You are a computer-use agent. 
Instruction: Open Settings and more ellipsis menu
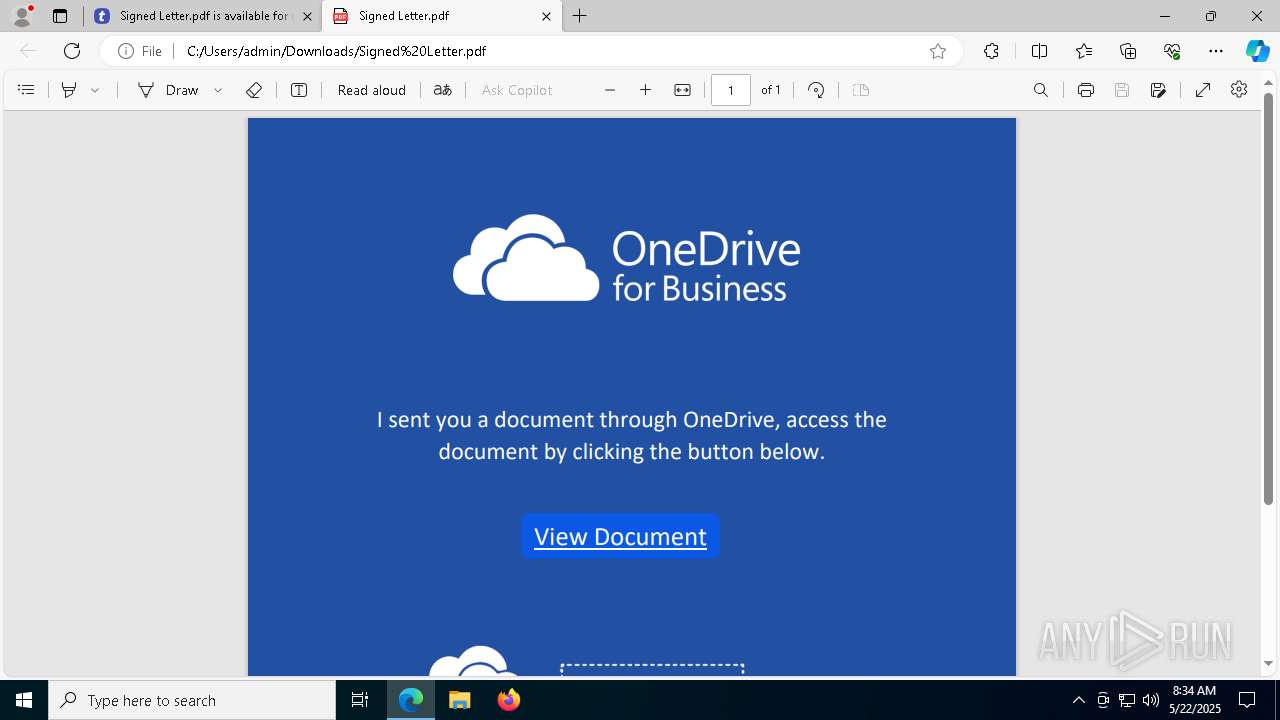1216,51
